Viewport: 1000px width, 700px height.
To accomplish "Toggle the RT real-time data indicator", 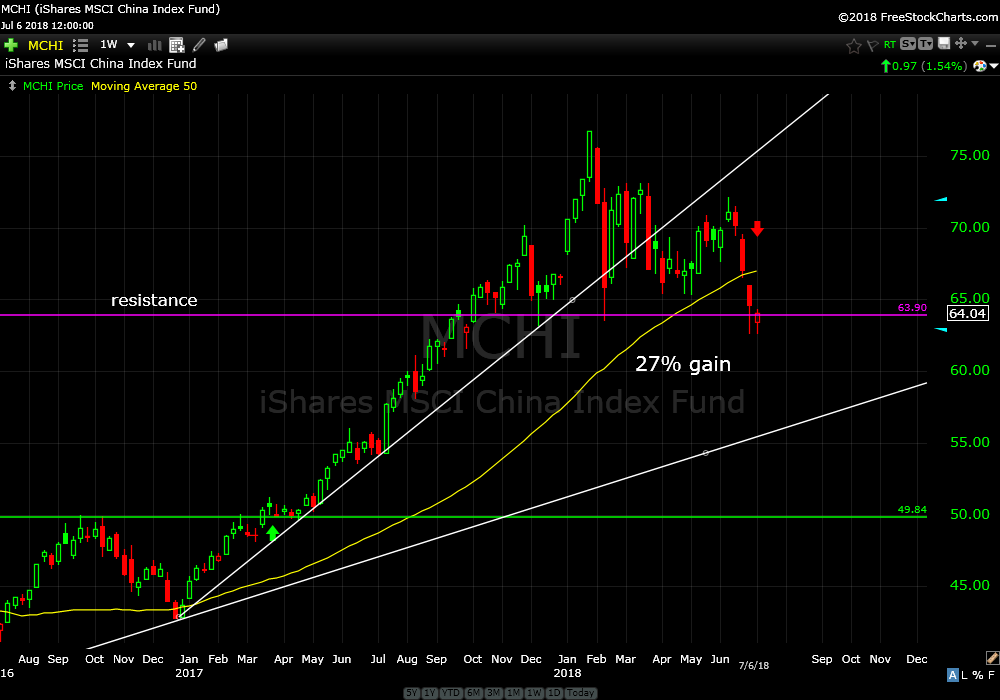I will 889,45.
